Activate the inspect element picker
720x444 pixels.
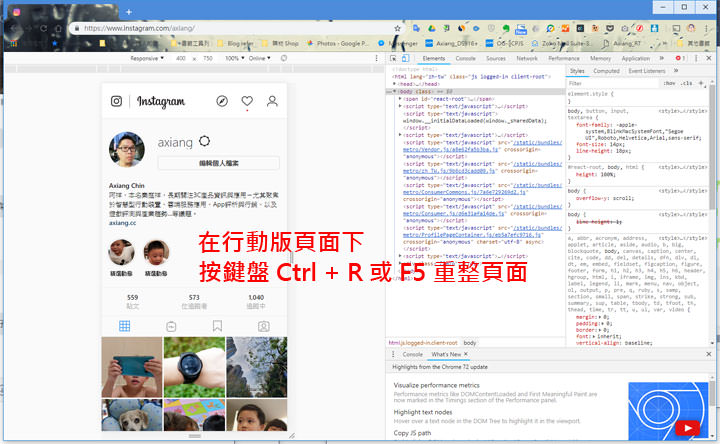[x=393, y=58]
